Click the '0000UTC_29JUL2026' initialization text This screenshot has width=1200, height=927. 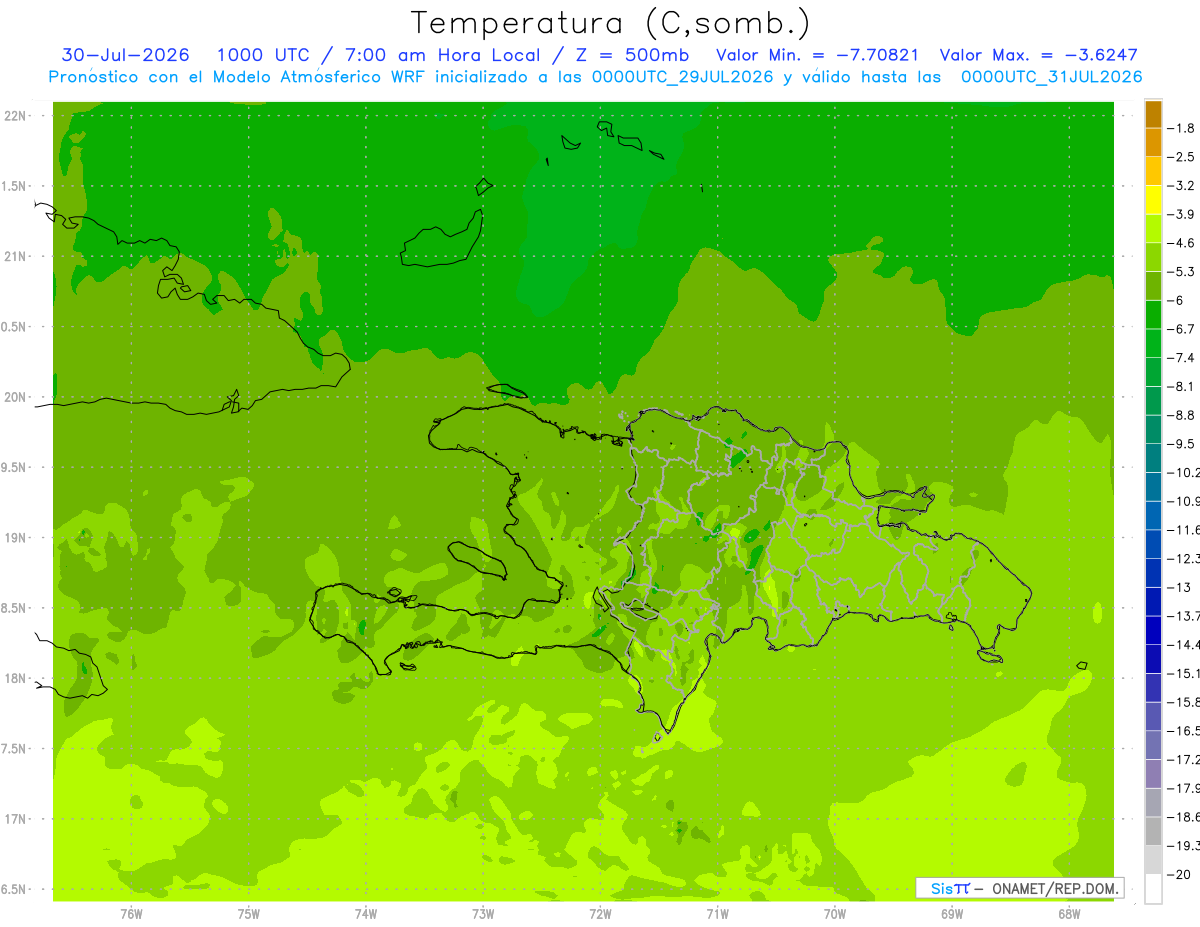coord(684,77)
